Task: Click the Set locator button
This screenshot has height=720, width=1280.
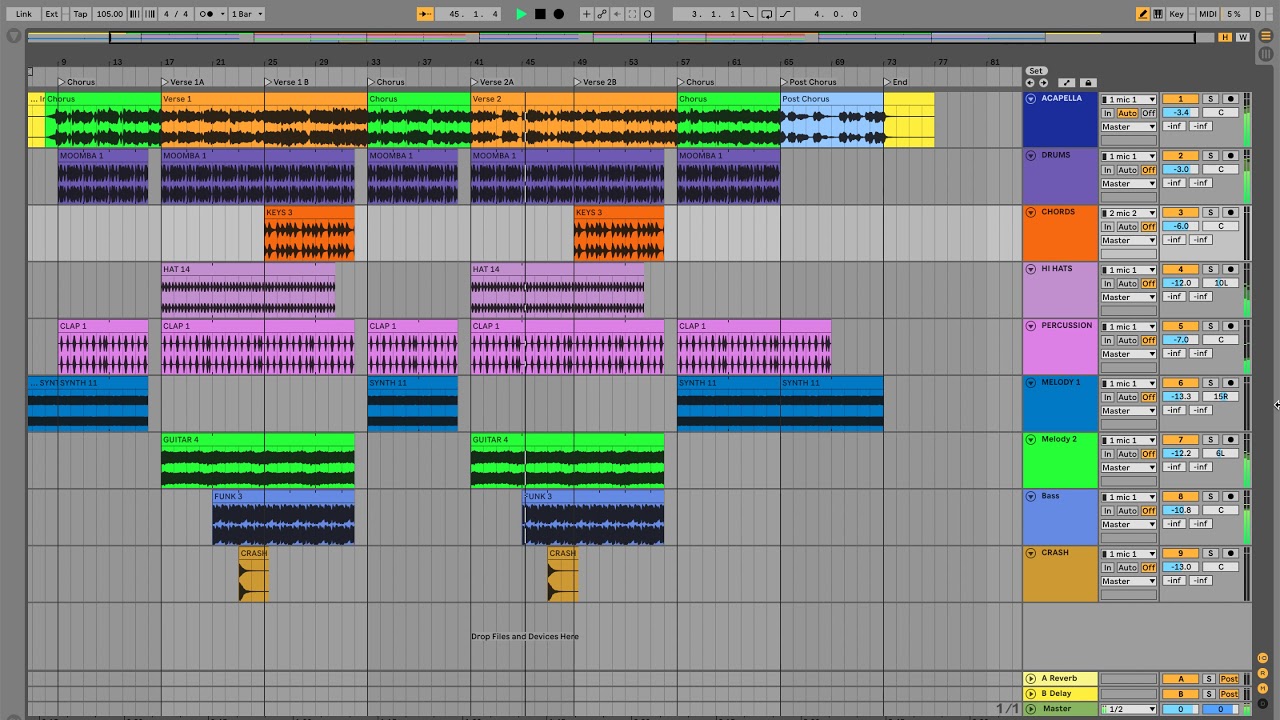Action: 1036,71
